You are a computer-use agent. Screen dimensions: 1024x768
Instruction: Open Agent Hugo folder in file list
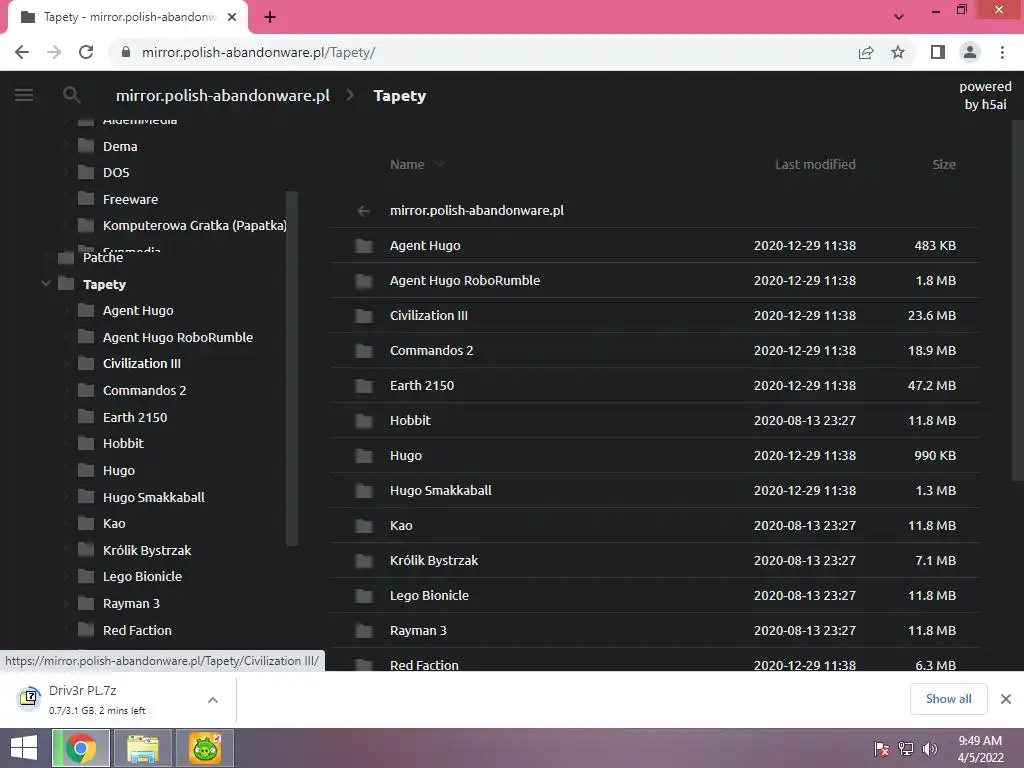tap(654, 246)
